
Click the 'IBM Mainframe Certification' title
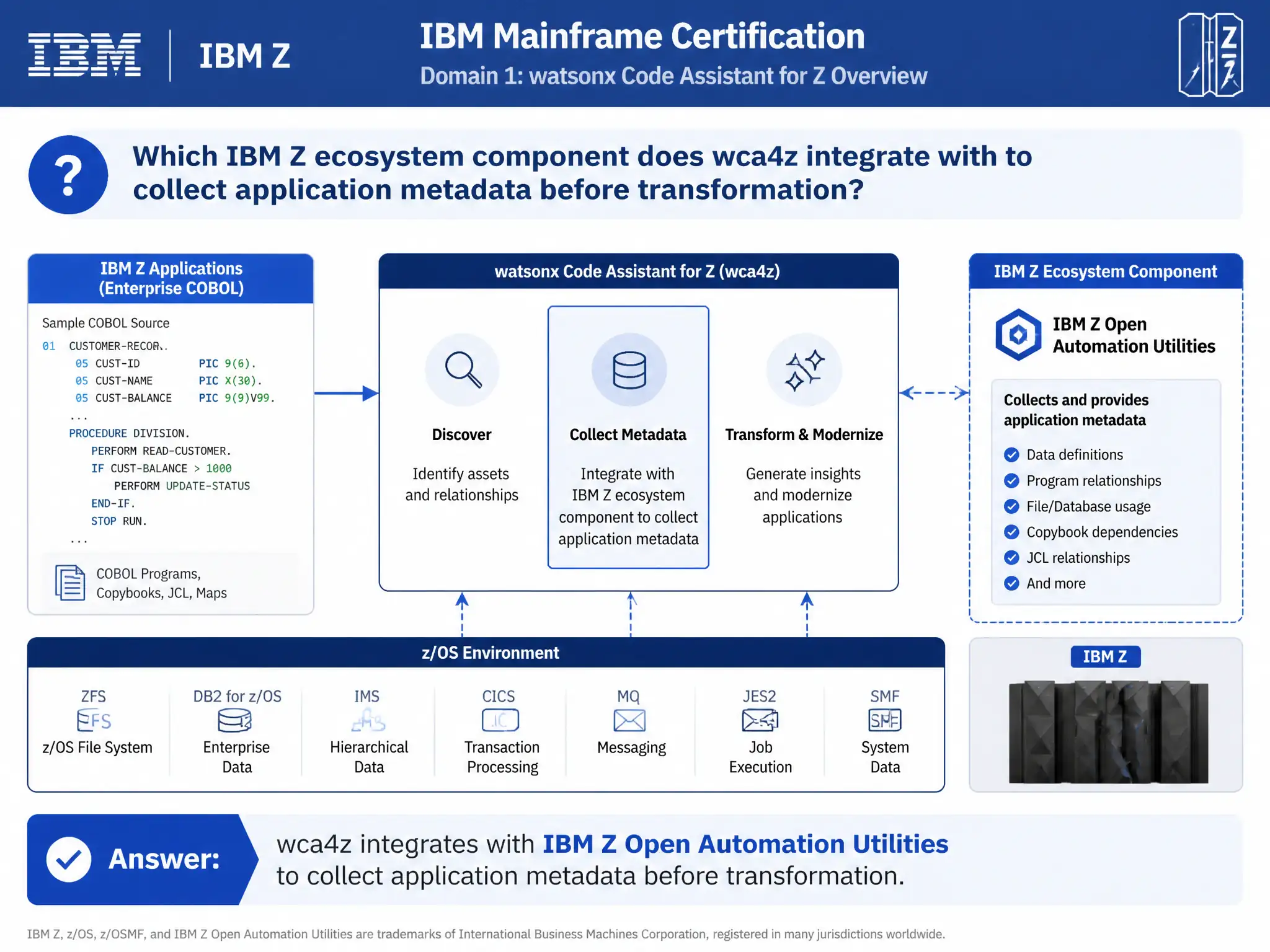642,36
